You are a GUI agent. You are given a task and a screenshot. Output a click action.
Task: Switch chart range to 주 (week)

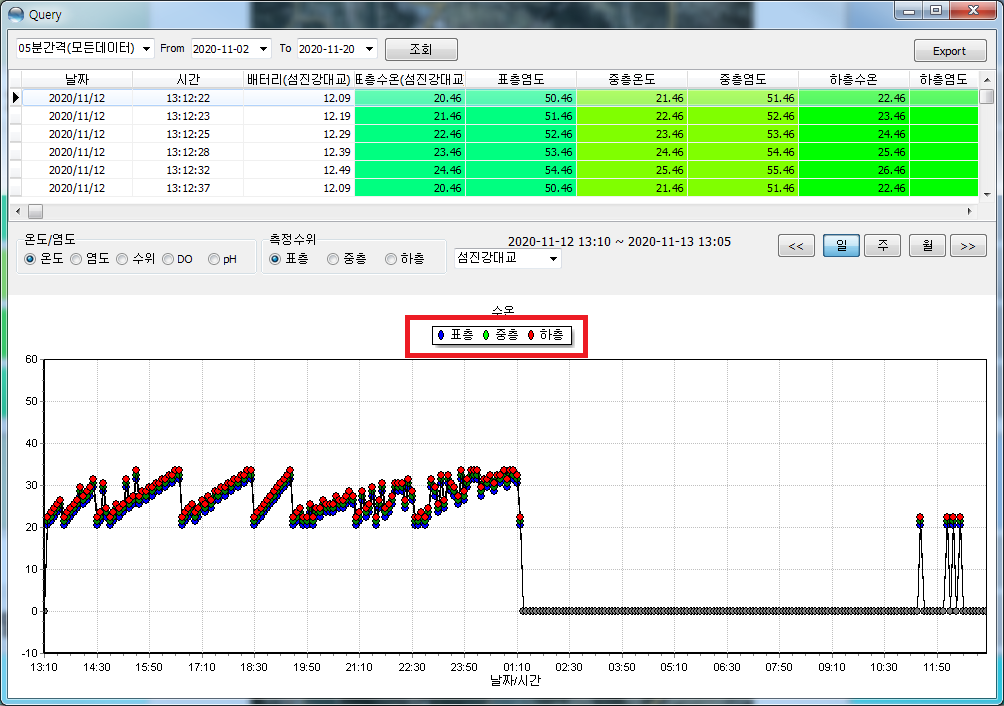[882, 246]
